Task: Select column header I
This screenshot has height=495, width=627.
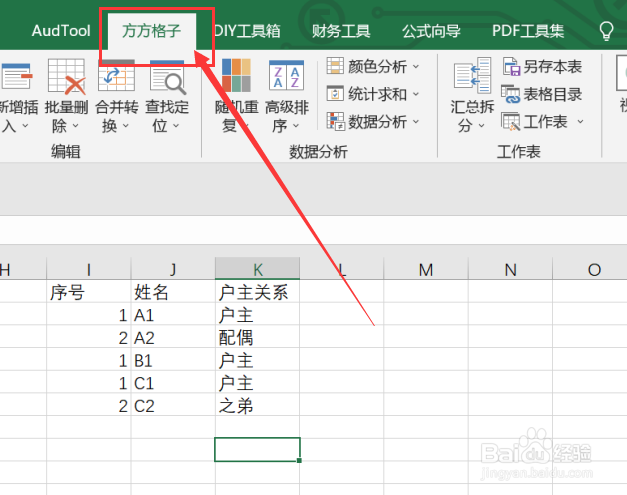Action: (89, 269)
